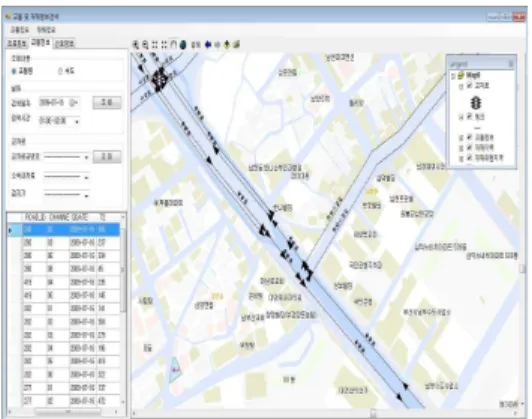
Task: Toggle the first legend layer checkbox
Action: [470, 85]
